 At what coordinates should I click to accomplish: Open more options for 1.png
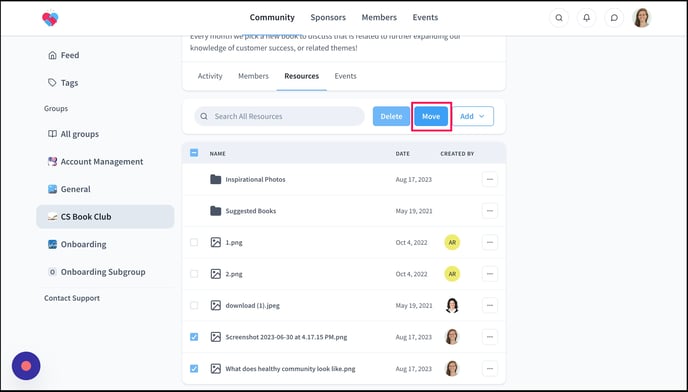point(490,242)
